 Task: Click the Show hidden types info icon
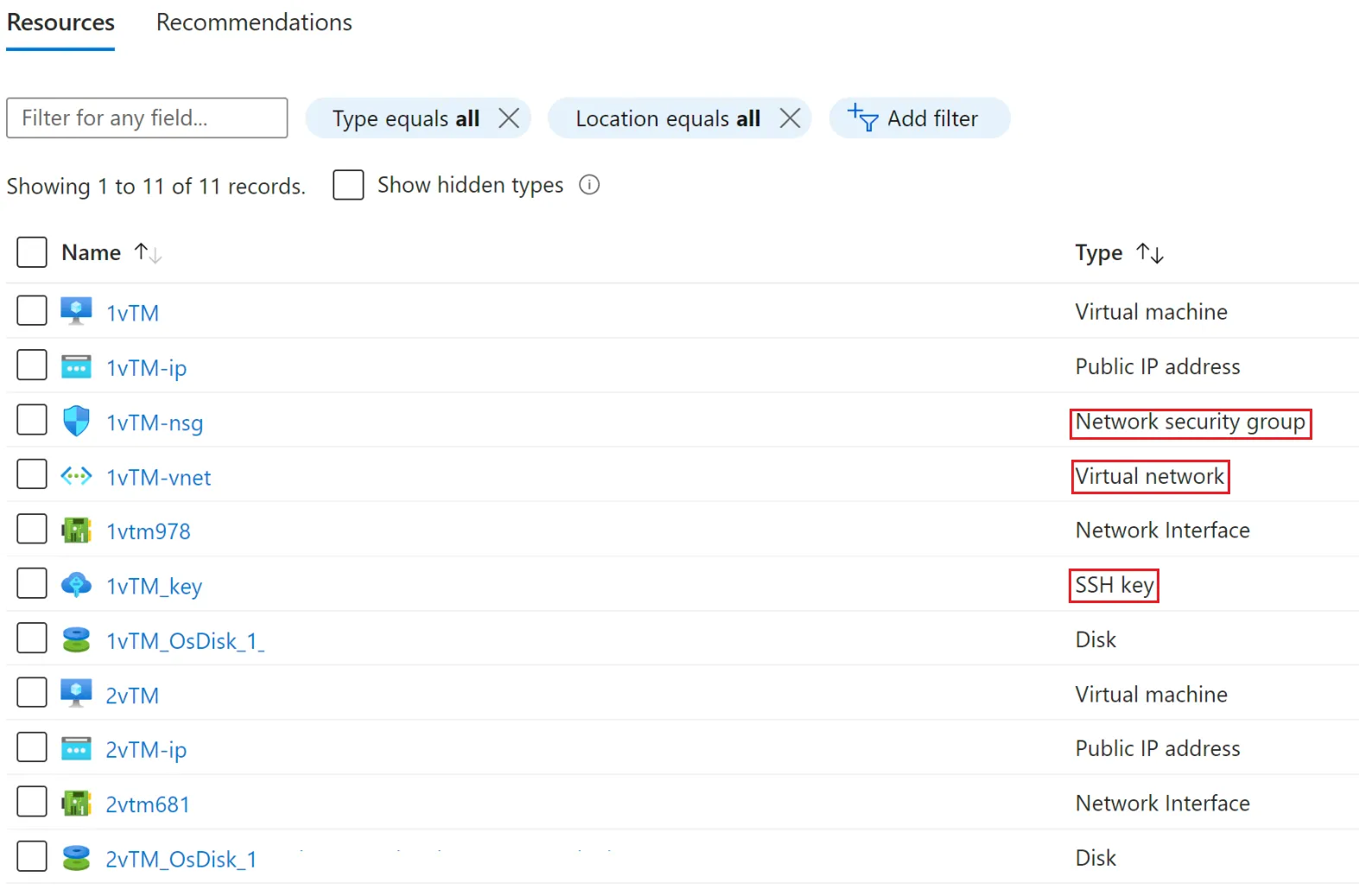point(589,185)
